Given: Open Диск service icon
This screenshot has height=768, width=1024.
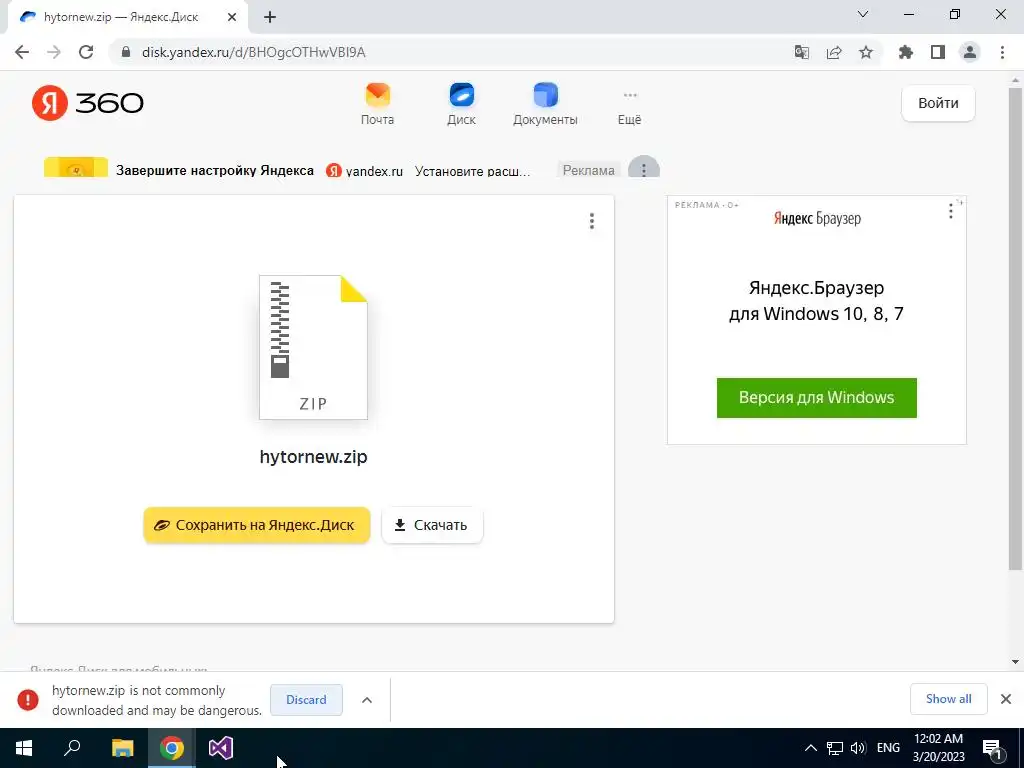Looking at the screenshot, I should (x=461, y=104).
